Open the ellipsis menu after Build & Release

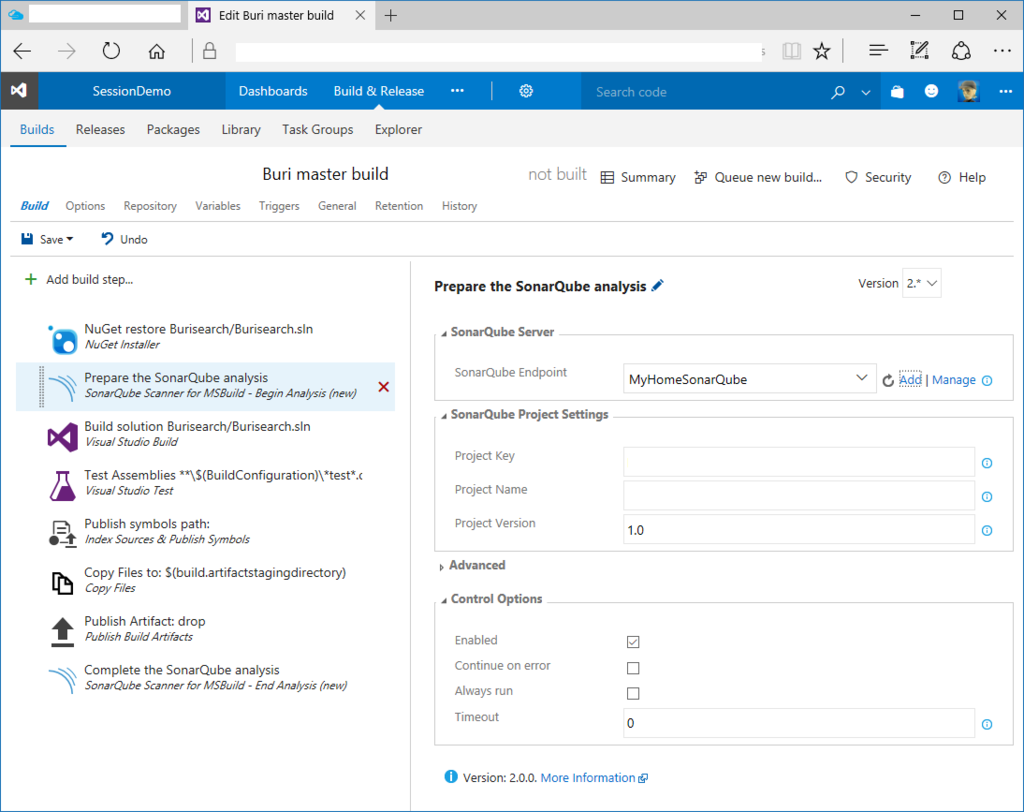coord(457,91)
